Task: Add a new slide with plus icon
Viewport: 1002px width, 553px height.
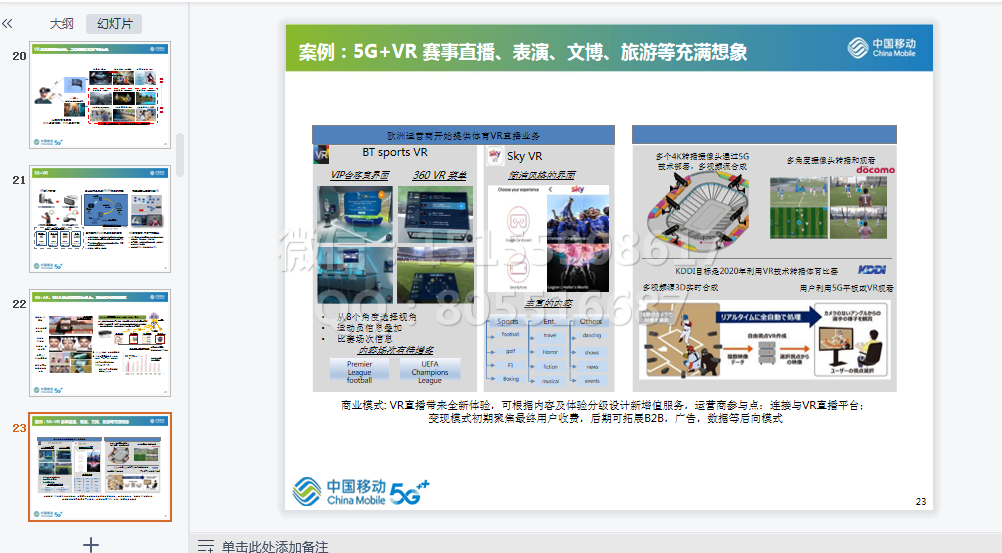Action: 91,544
